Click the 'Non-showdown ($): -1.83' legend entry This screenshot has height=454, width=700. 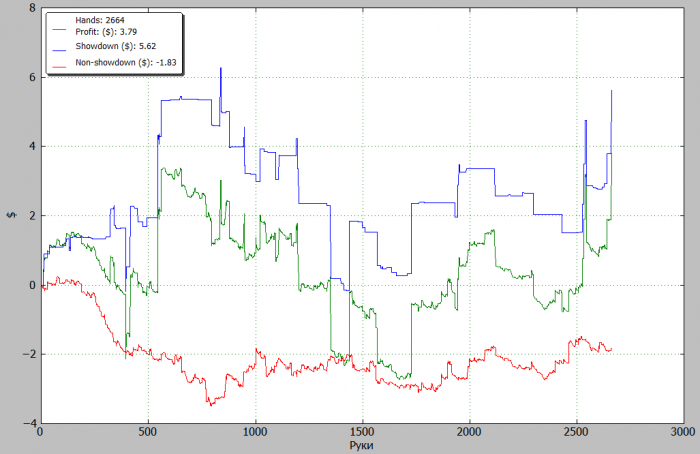click(126, 62)
